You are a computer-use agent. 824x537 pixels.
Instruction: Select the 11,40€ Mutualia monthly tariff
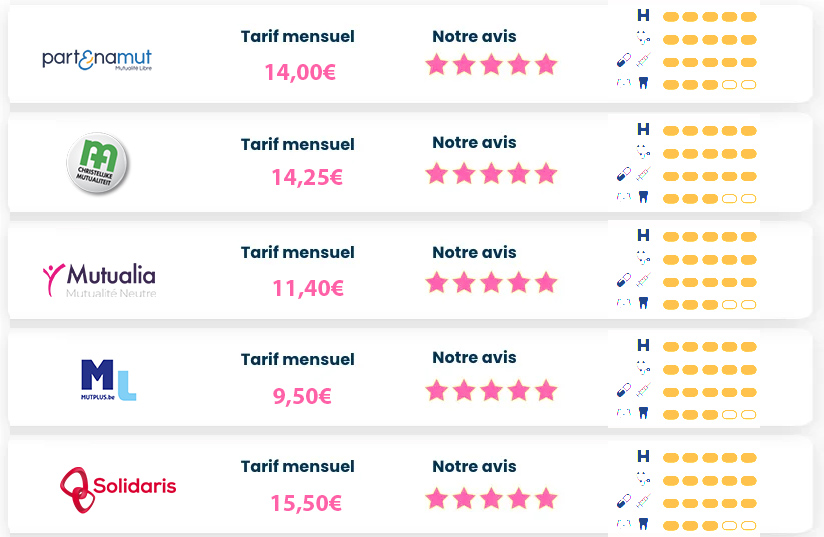pos(308,288)
